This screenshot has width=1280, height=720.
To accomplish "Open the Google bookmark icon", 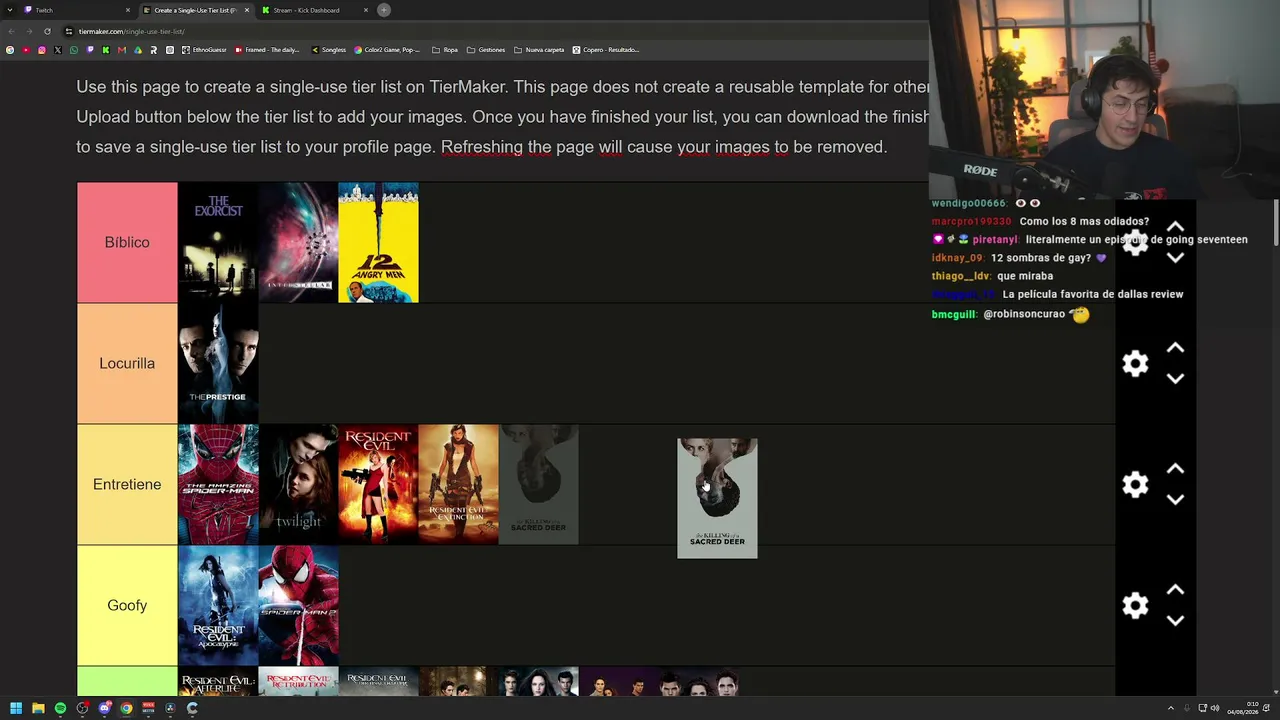I will pos(10,50).
